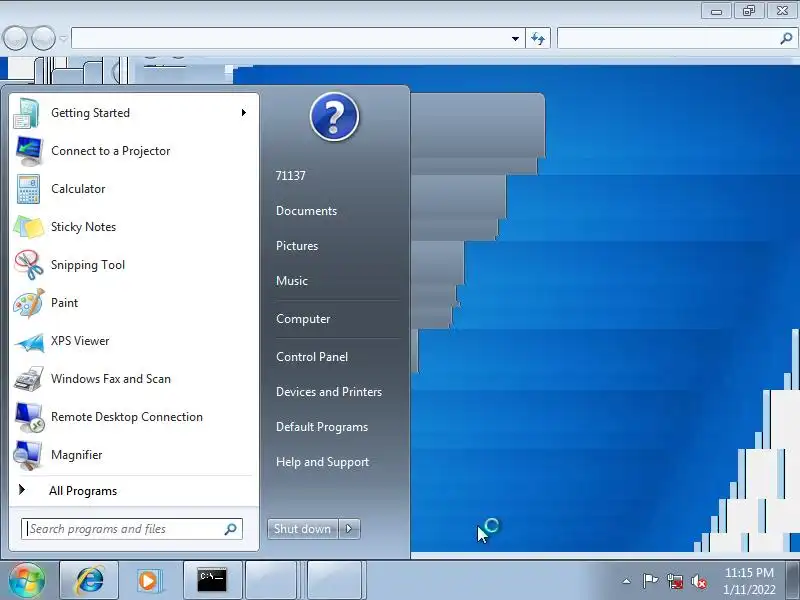The height and width of the screenshot is (600, 800).
Task: Open Sticky Notes icon
Action: pyautogui.click(x=29, y=227)
